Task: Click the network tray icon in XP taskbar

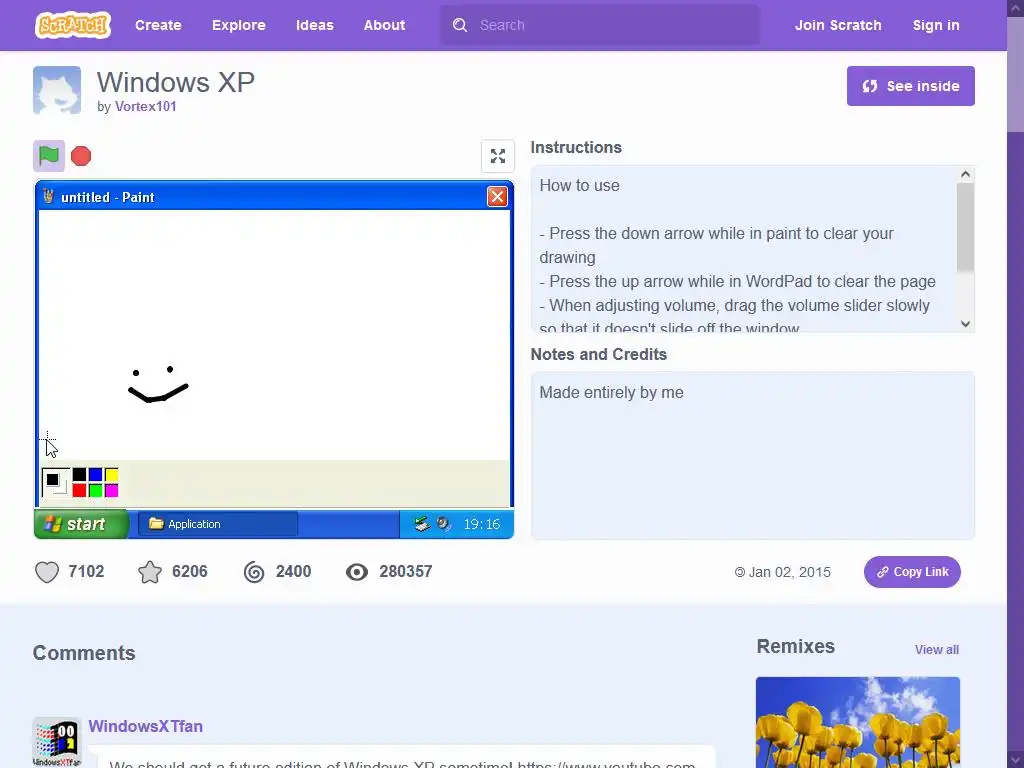Action: pyautogui.click(x=422, y=524)
